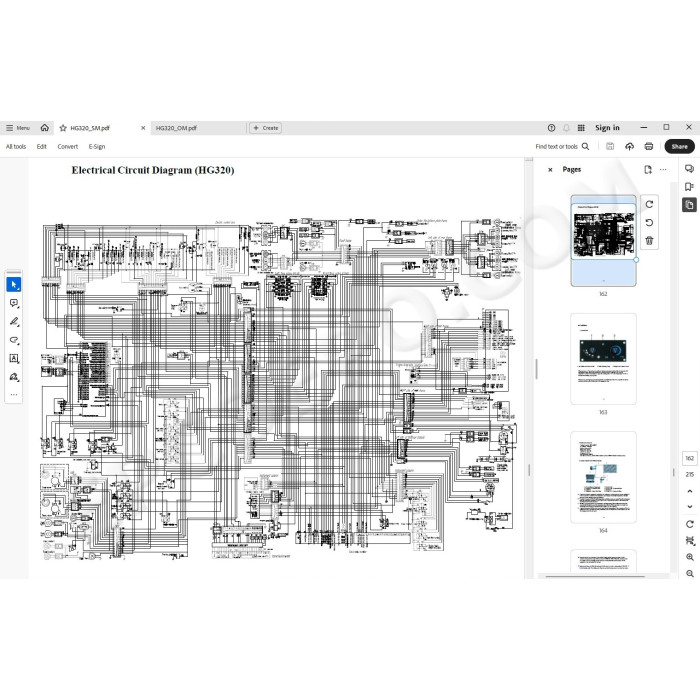Rotate page 162 counterclockwise
The width and height of the screenshot is (700, 700).
tap(649, 222)
